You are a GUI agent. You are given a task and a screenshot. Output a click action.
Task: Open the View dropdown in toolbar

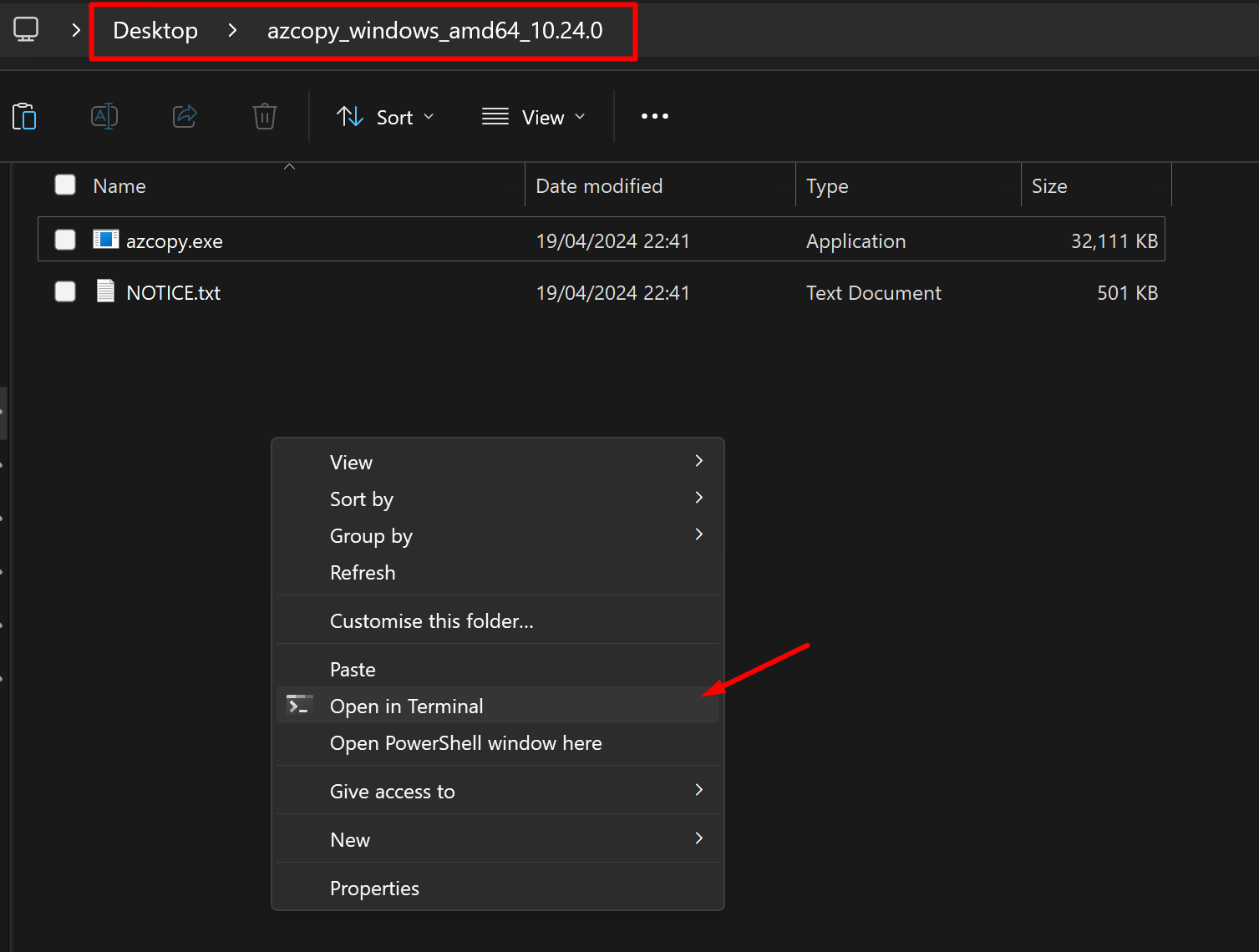tap(534, 117)
